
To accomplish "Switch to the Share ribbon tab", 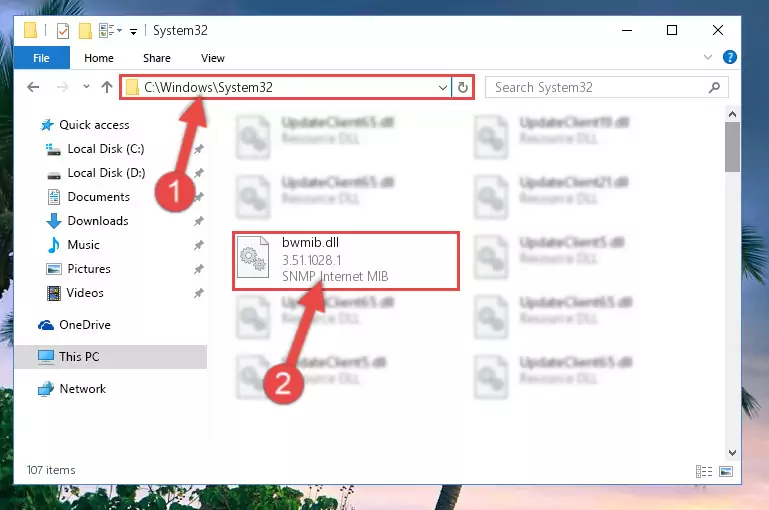I will [x=157, y=58].
